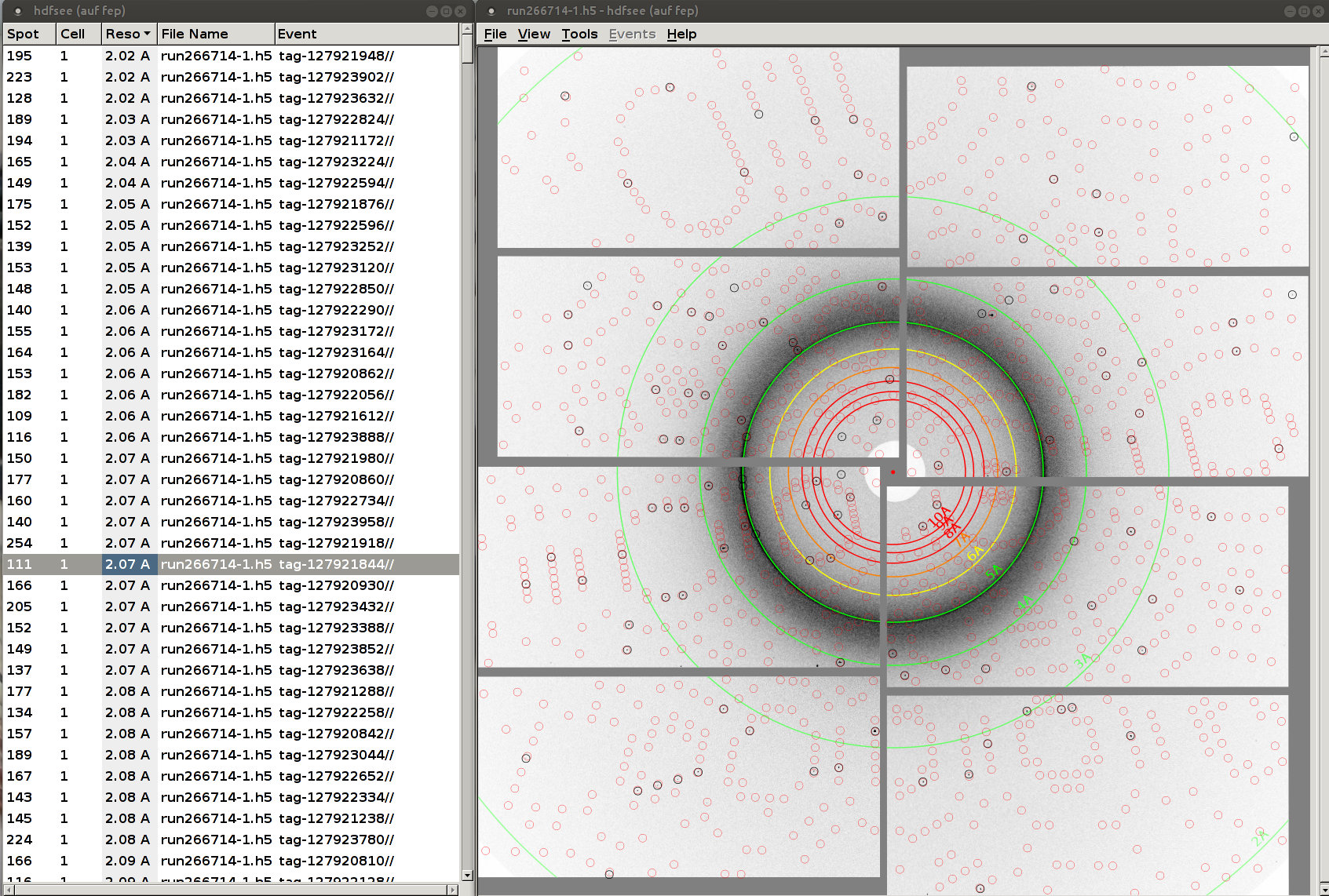Select row with event tag-127920862//

point(232,373)
